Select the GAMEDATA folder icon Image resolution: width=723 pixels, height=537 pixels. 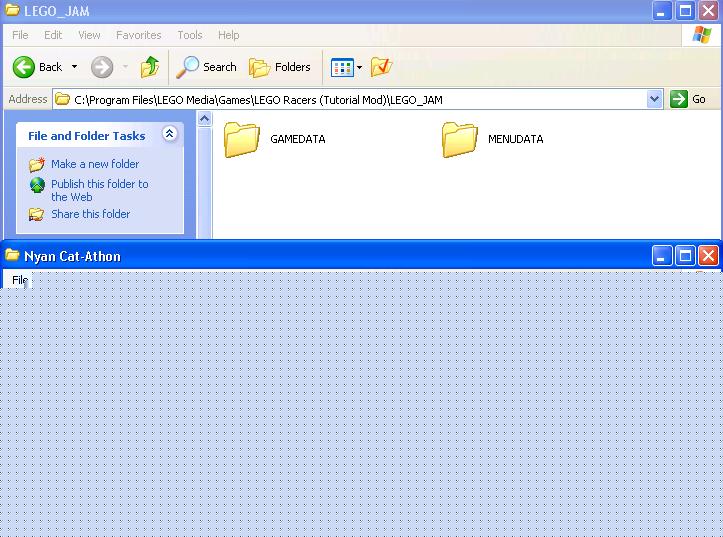242,139
